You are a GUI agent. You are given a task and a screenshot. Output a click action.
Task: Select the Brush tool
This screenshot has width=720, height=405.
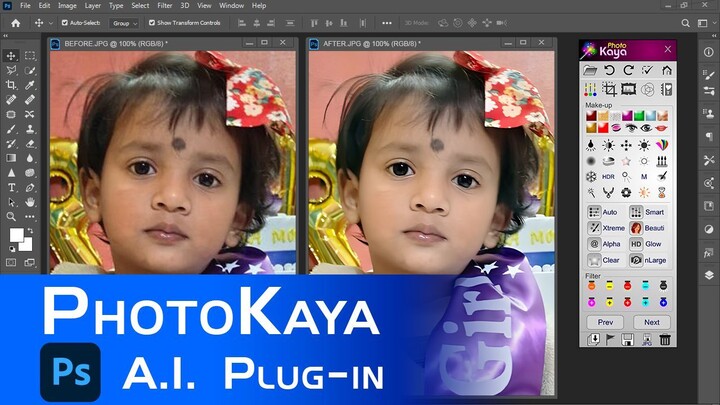pos(11,129)
